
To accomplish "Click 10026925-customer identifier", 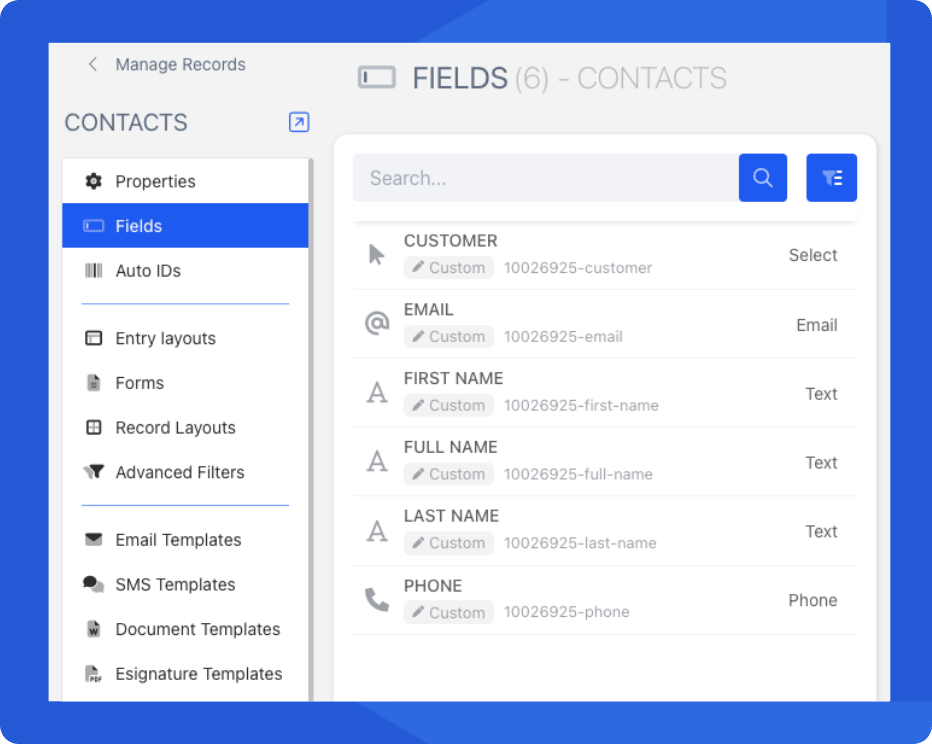I will click(578, 268).
